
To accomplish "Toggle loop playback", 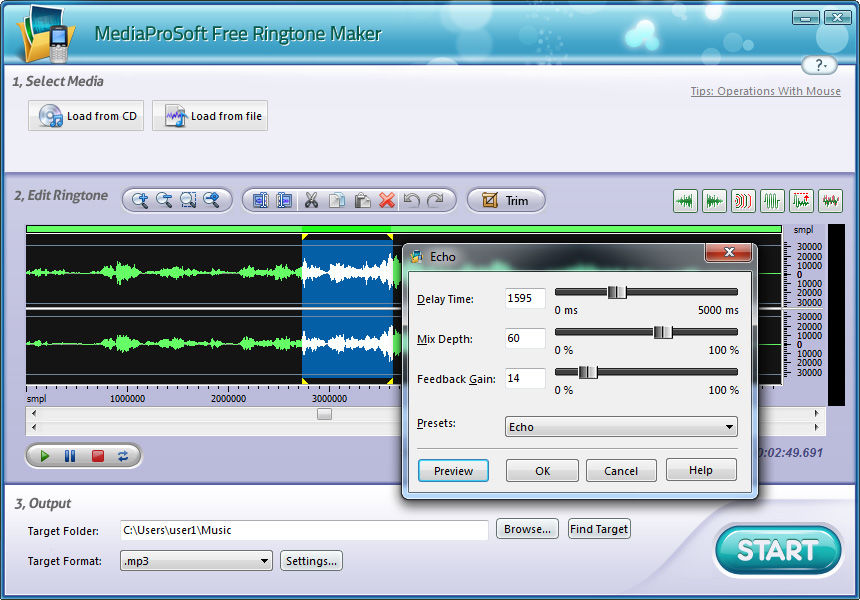I will point(123,456).
